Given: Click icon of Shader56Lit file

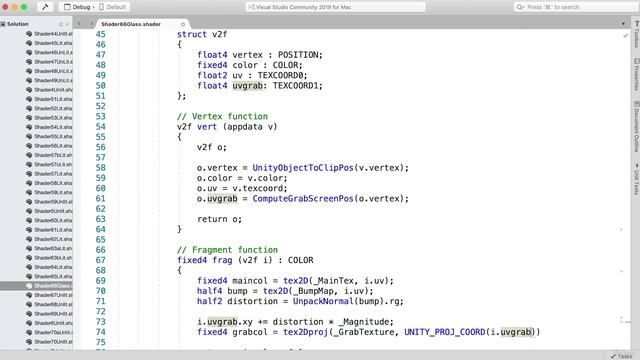Looking at the screenshot, I should pos(29,146).
